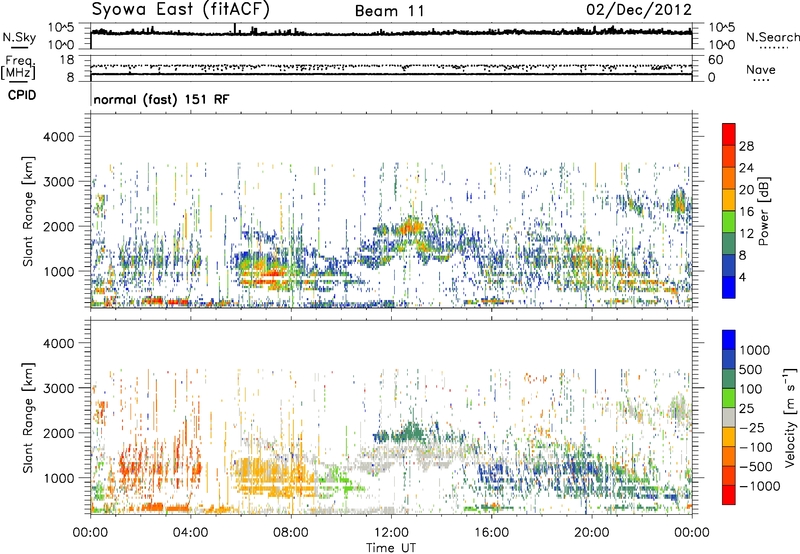The width and height of the screenshot is (800, 554).
Task: Click the blue bottom swatch on Power colorbar
Action: click(729, 287)
